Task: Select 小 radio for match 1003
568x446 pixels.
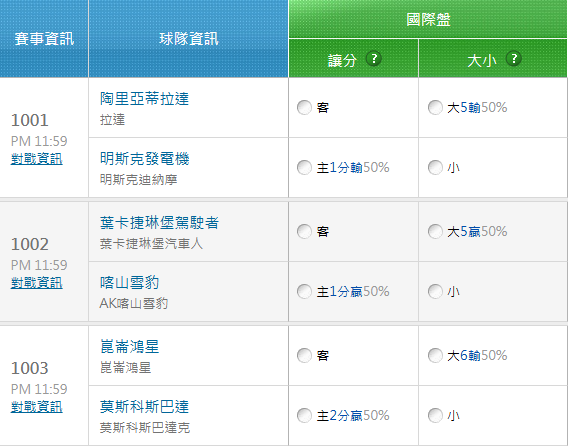Action: point(435,415)
